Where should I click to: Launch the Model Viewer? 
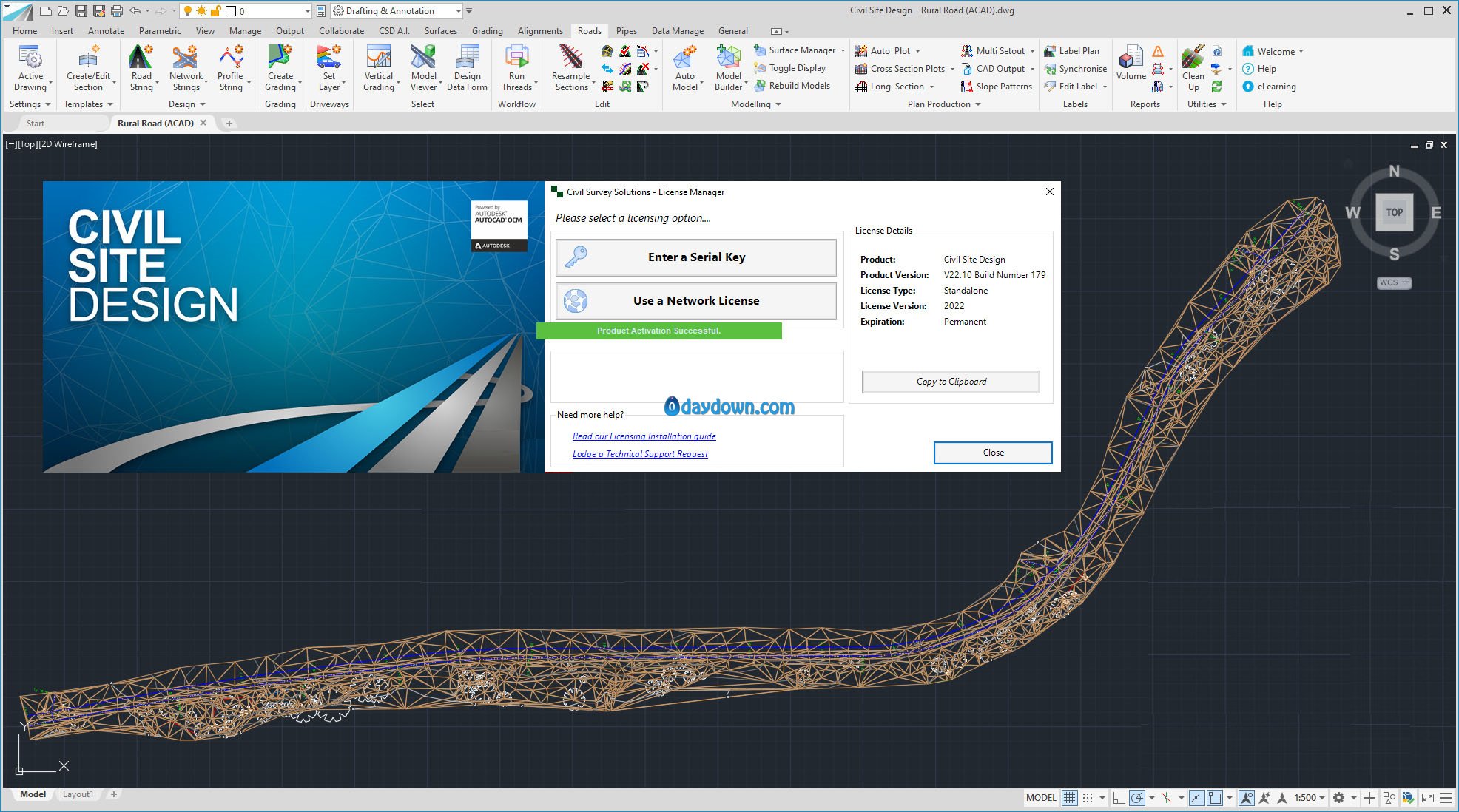coord(423,68)
